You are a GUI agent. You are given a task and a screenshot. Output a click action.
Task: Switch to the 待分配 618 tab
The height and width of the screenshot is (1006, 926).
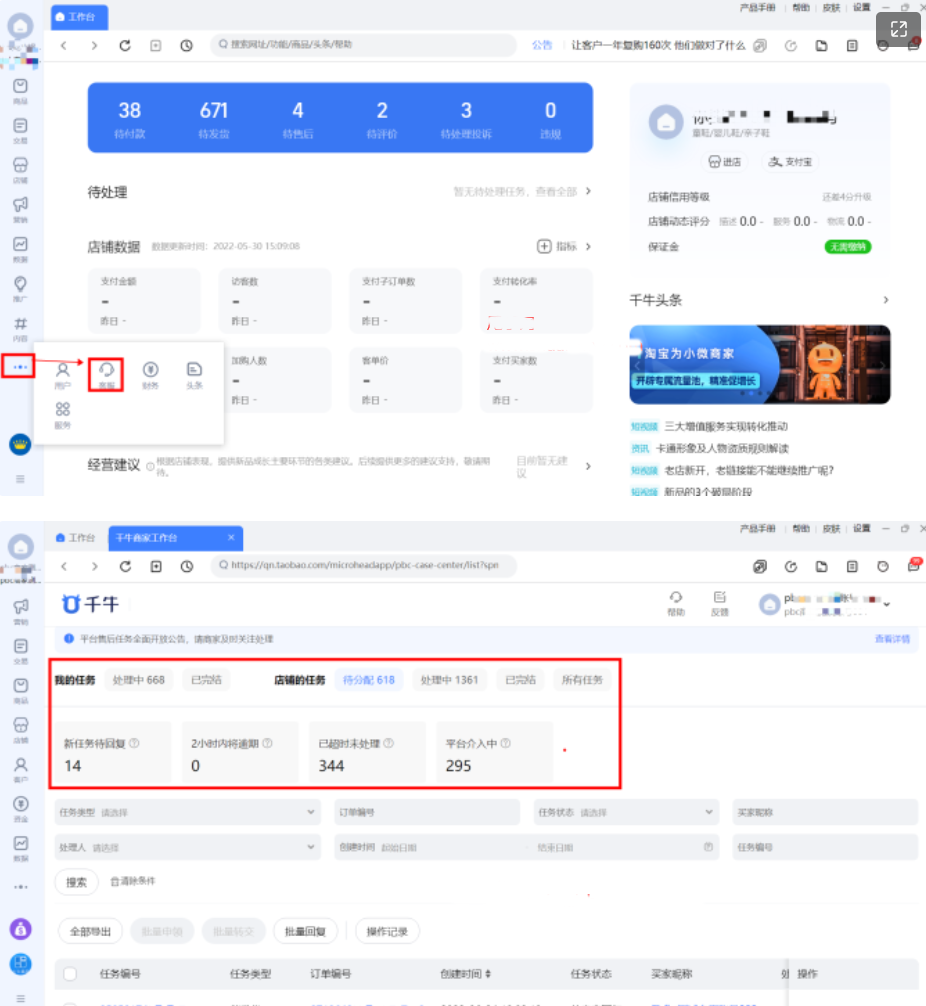(368, 680)
